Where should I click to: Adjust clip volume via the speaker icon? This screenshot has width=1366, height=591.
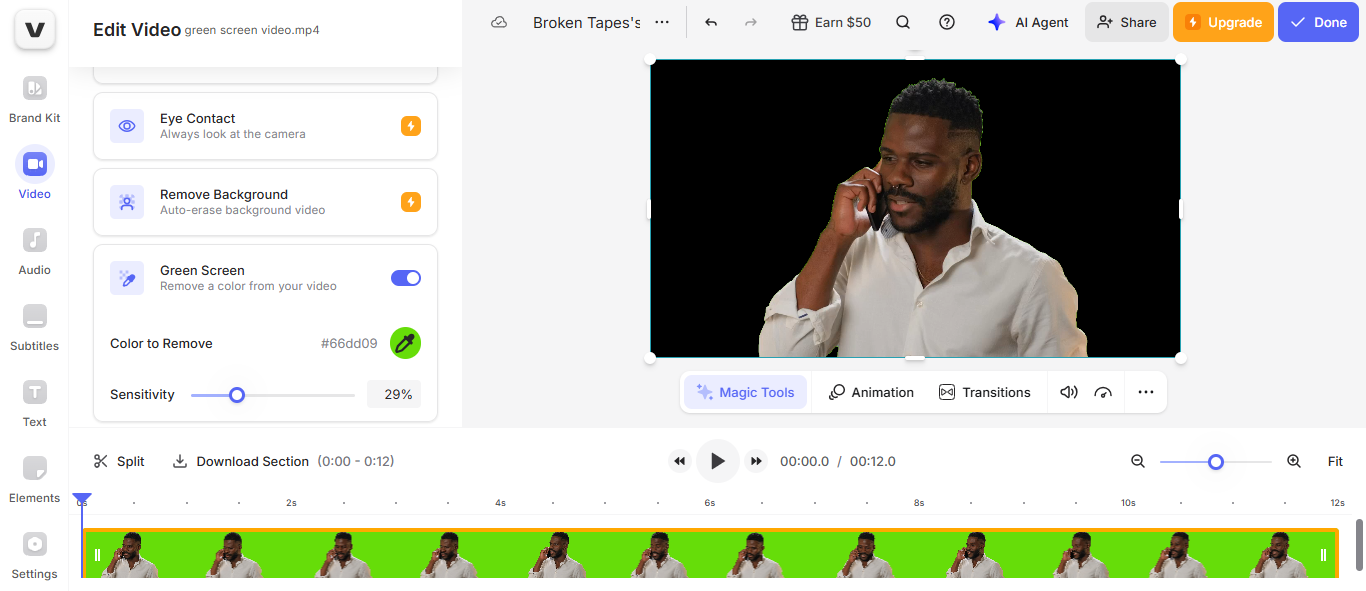(1068, 392)
